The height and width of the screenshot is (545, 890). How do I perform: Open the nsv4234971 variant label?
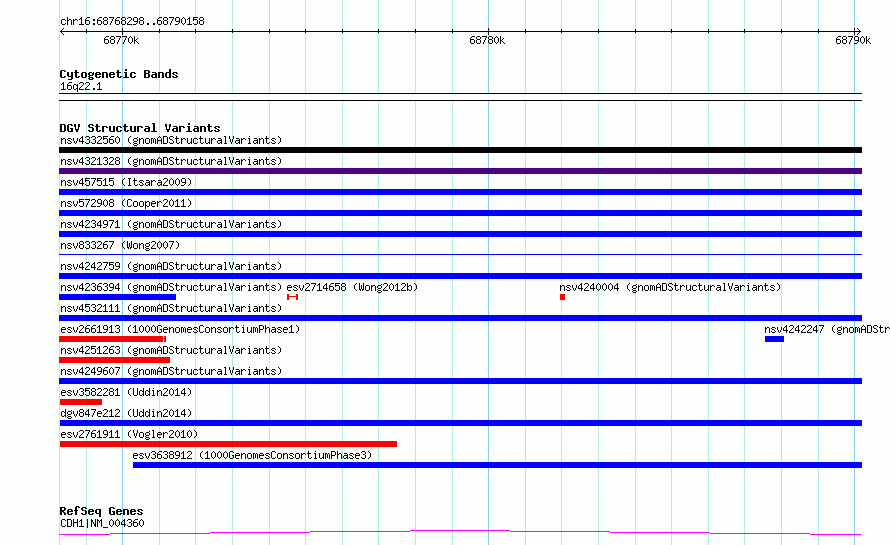tap(171, 224)
